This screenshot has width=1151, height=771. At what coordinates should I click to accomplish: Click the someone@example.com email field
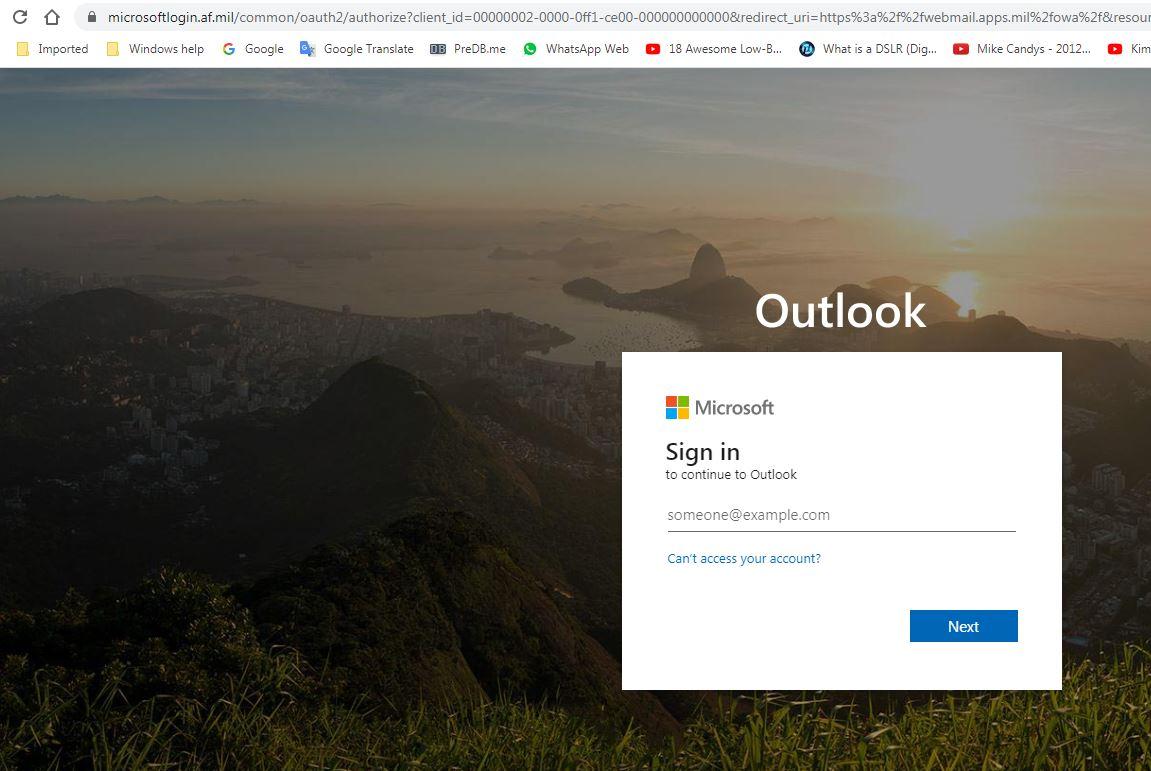click(841, 515)
